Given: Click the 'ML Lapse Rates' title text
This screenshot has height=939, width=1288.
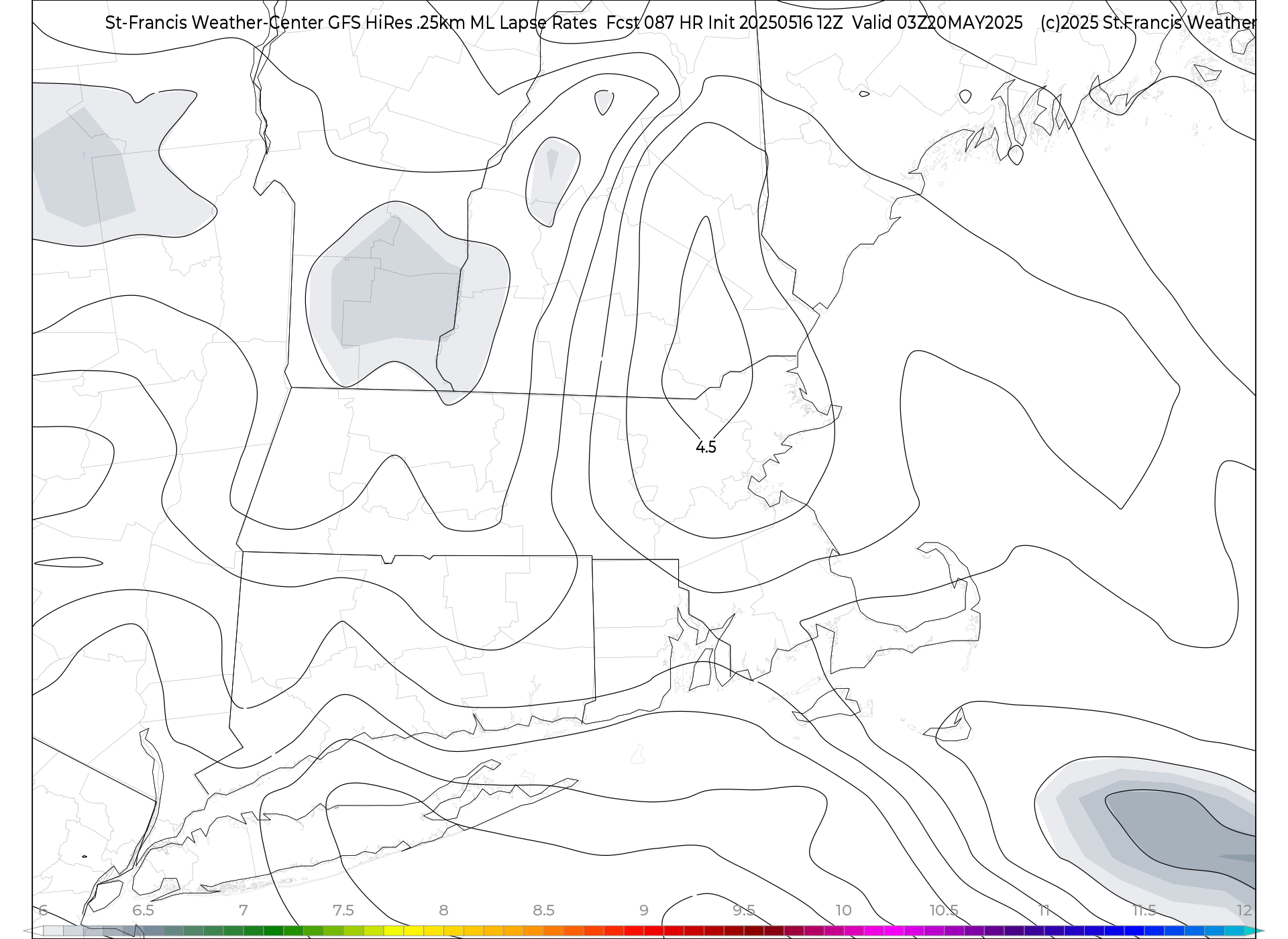Looking at the screenshot, I should point(533,23).
